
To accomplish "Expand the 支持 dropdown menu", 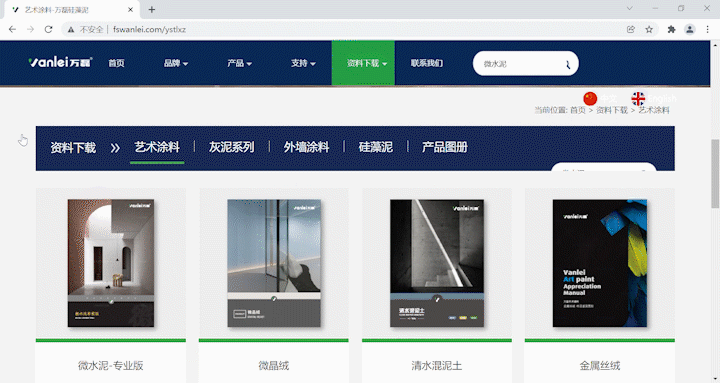I will click(303, 63).
